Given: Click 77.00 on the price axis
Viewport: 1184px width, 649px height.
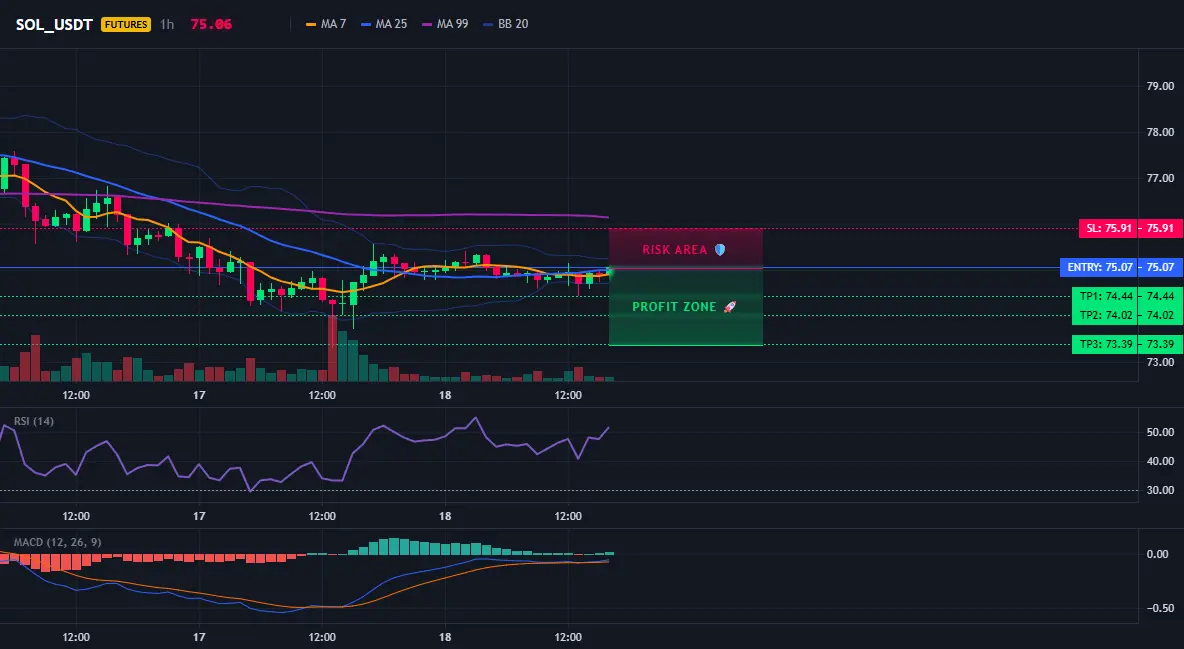Looking at the screenshot, I should (1160, 178).
